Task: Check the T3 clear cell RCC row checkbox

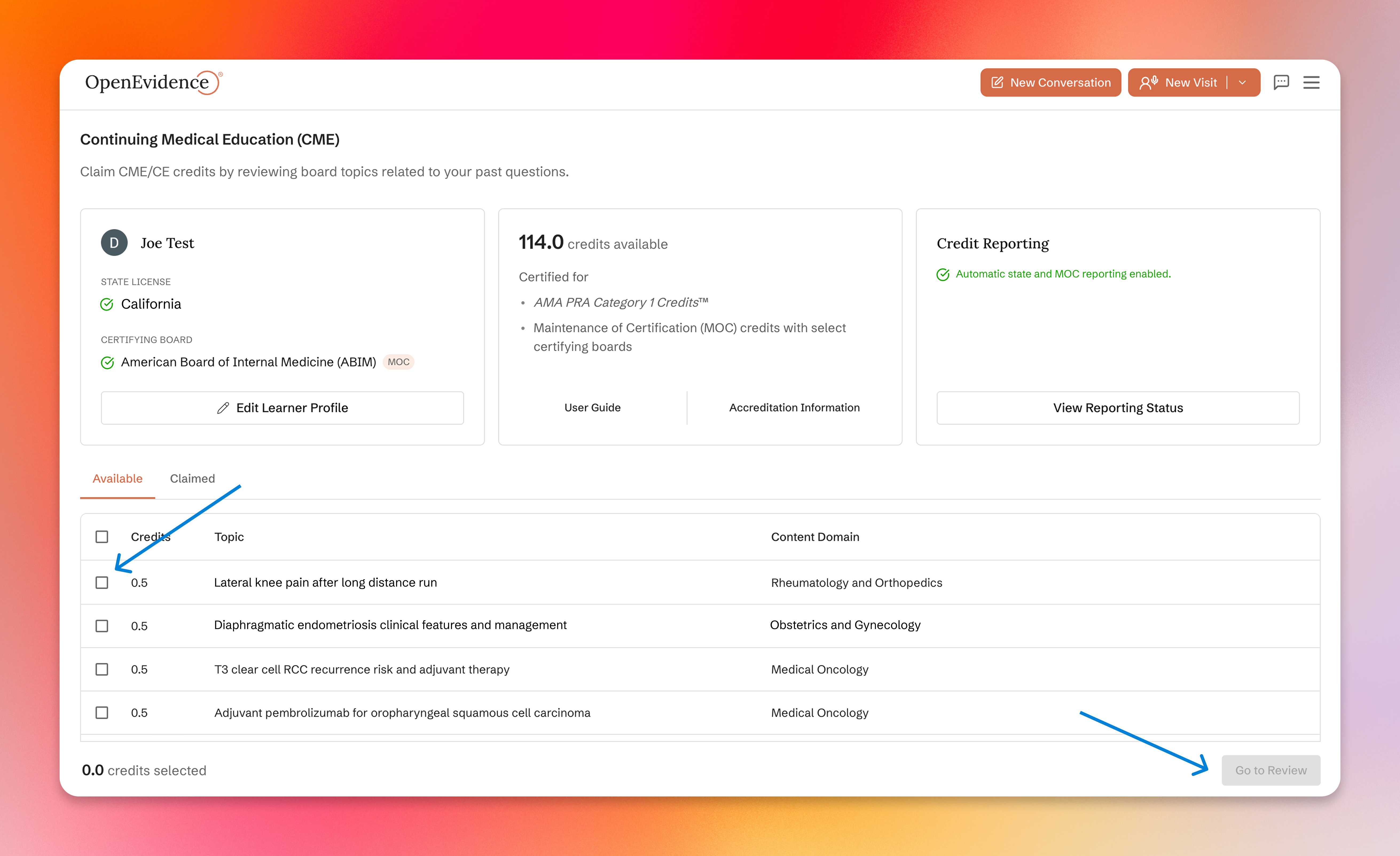Action: (x=102, y=669)
